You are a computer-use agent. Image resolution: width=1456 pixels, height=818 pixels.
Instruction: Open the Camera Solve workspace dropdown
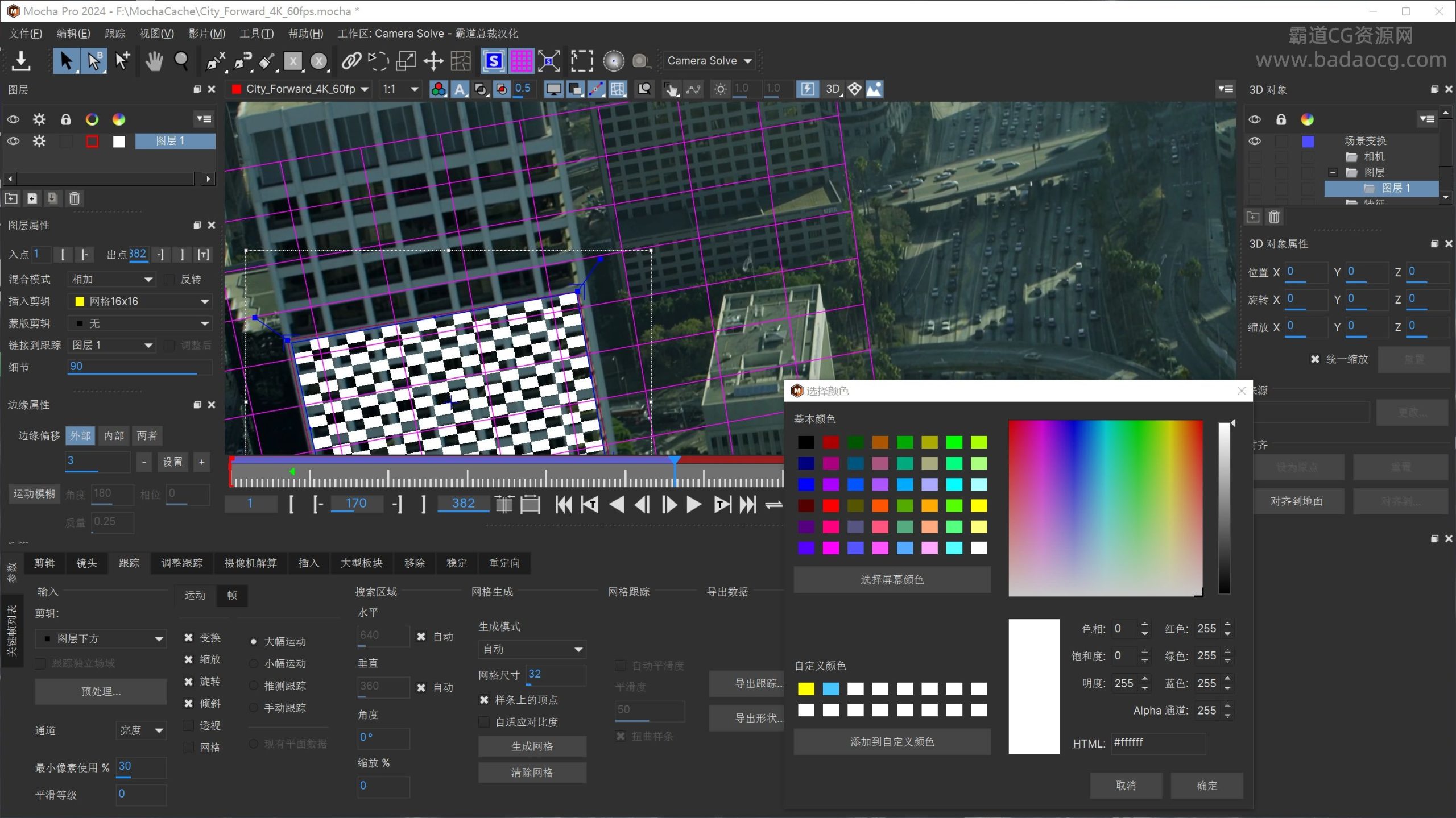(x=709, y=60)
